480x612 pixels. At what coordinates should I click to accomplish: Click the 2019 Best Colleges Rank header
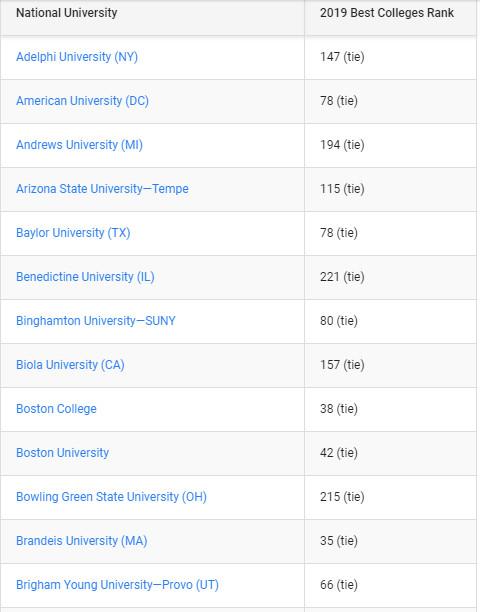(387, 13)
